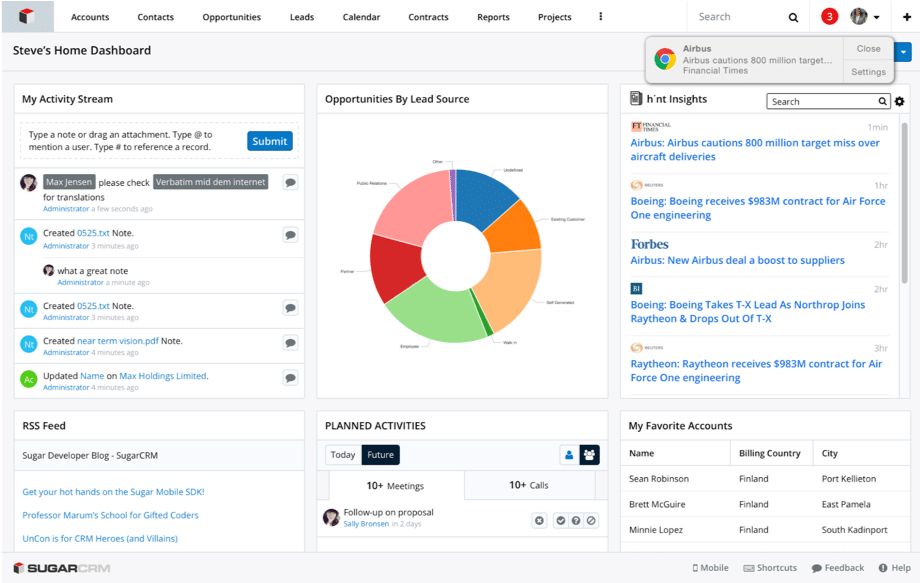Image resolution: width=920 pixels, height=583 pixels.
Task: Click the activity stream note text area
Action: (x=132, y=141)
